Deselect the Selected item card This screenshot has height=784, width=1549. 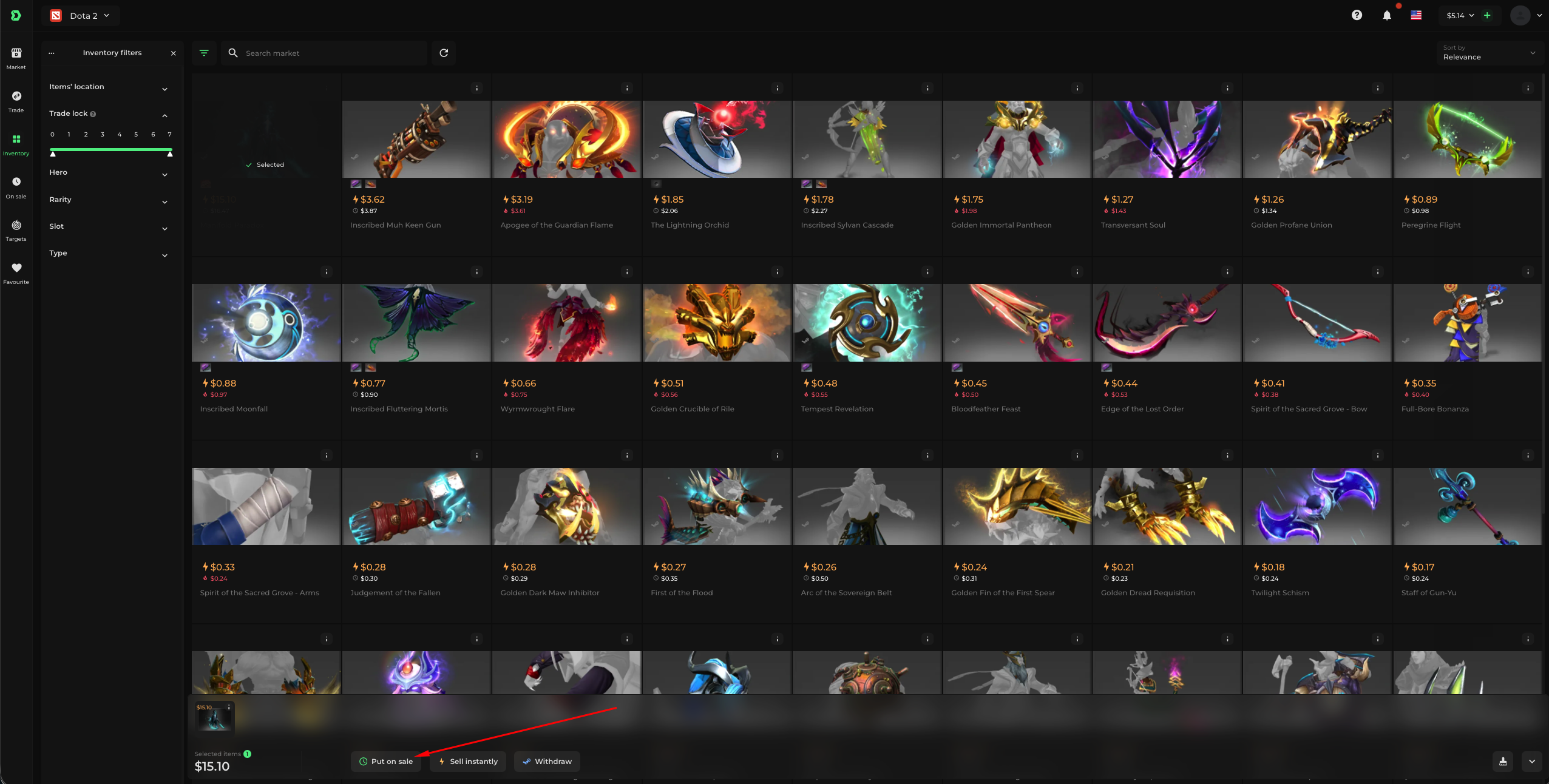click(x=266, y=165)
